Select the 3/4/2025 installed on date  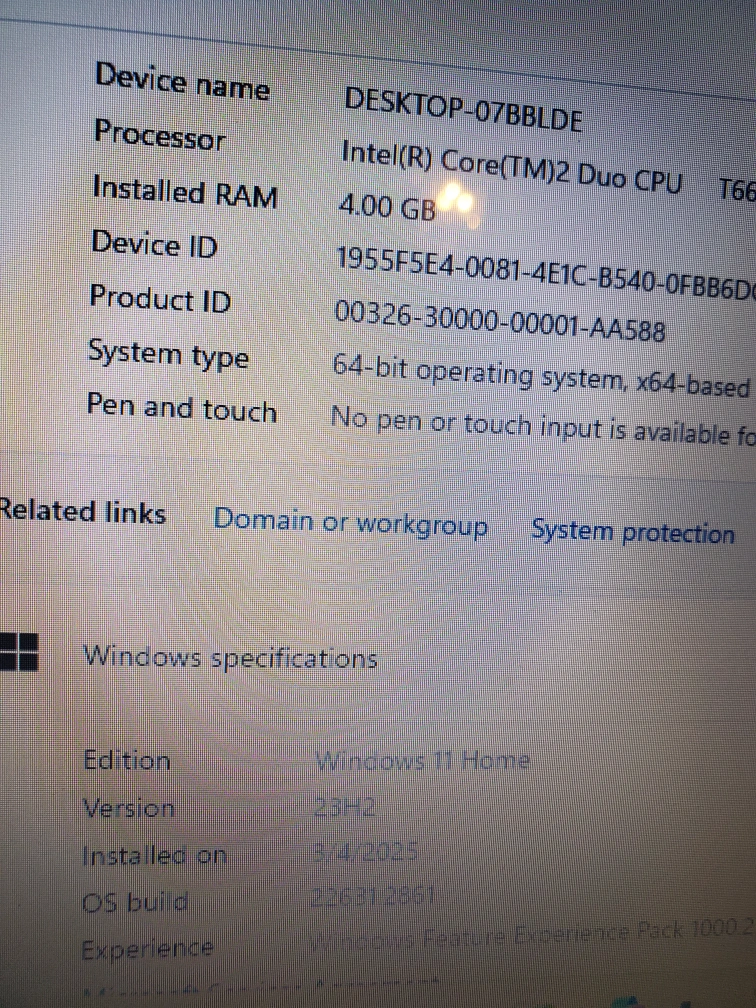[365, 852]
